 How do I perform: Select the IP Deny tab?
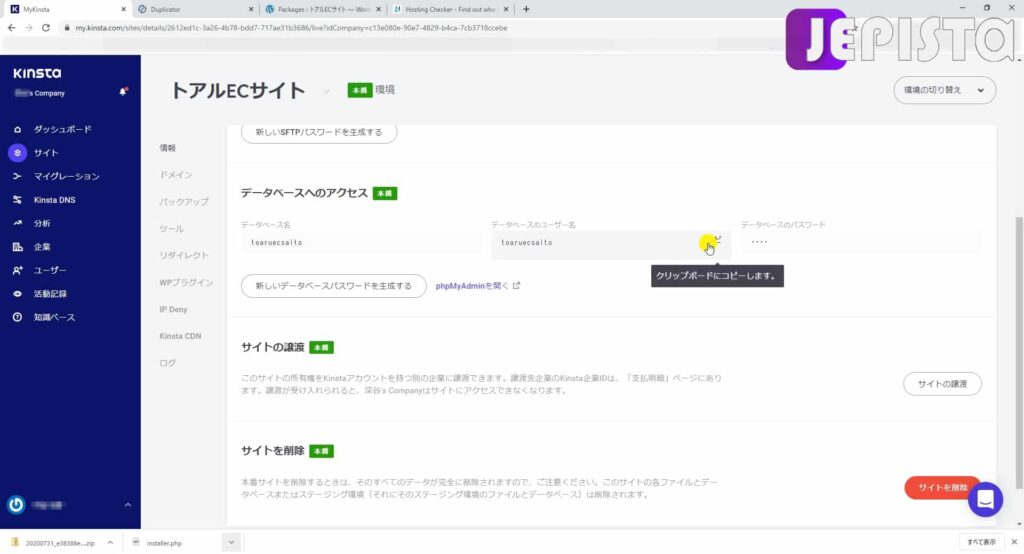click(x=173, y=310)
